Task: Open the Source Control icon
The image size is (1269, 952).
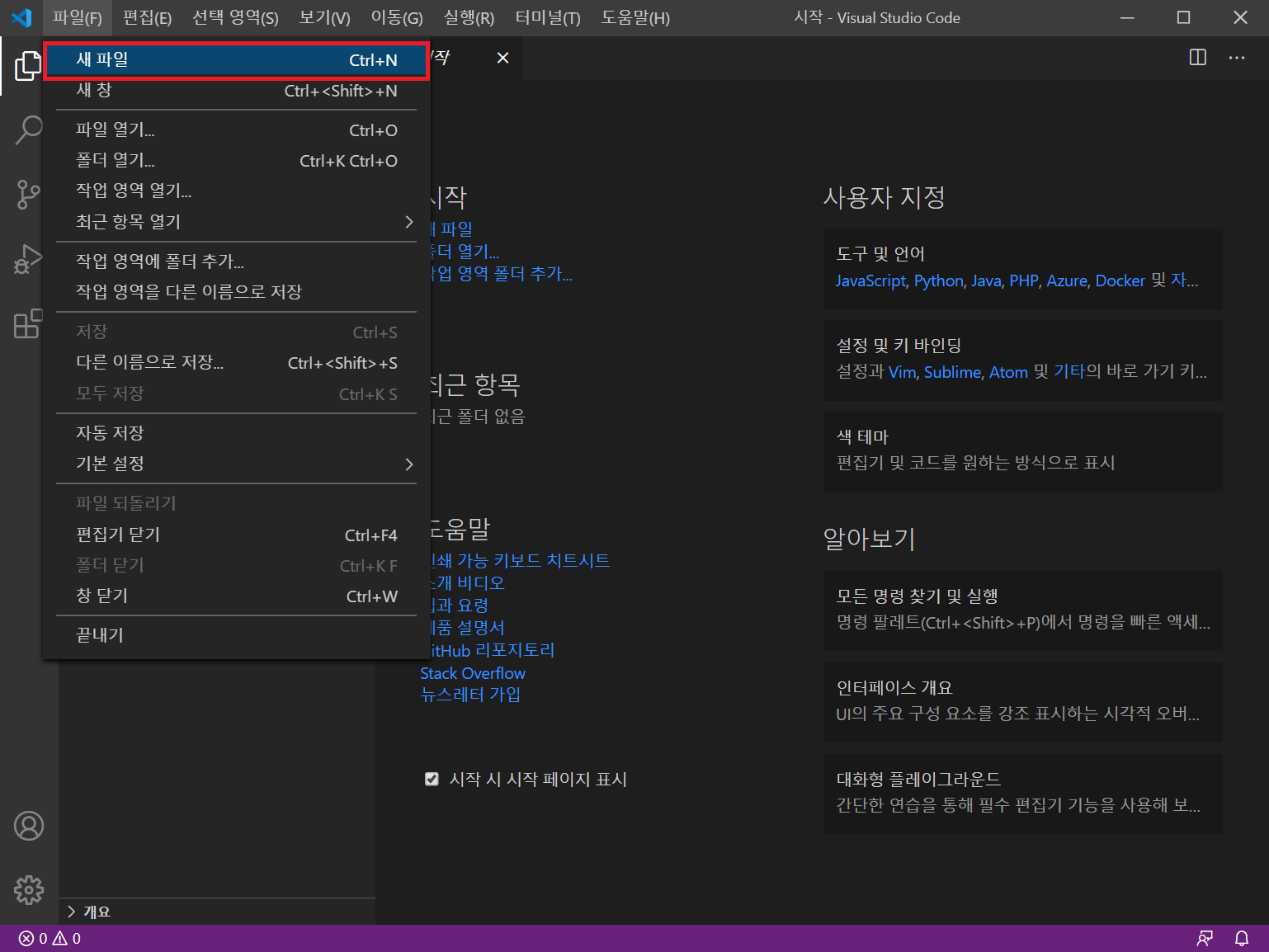Action: 29,195
